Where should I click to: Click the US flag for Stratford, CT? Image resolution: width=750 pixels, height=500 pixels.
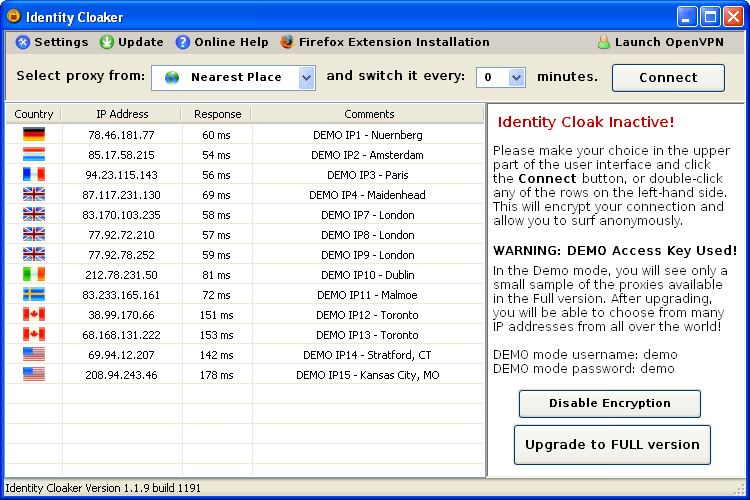pyautogui.click(x=34, y=355)
